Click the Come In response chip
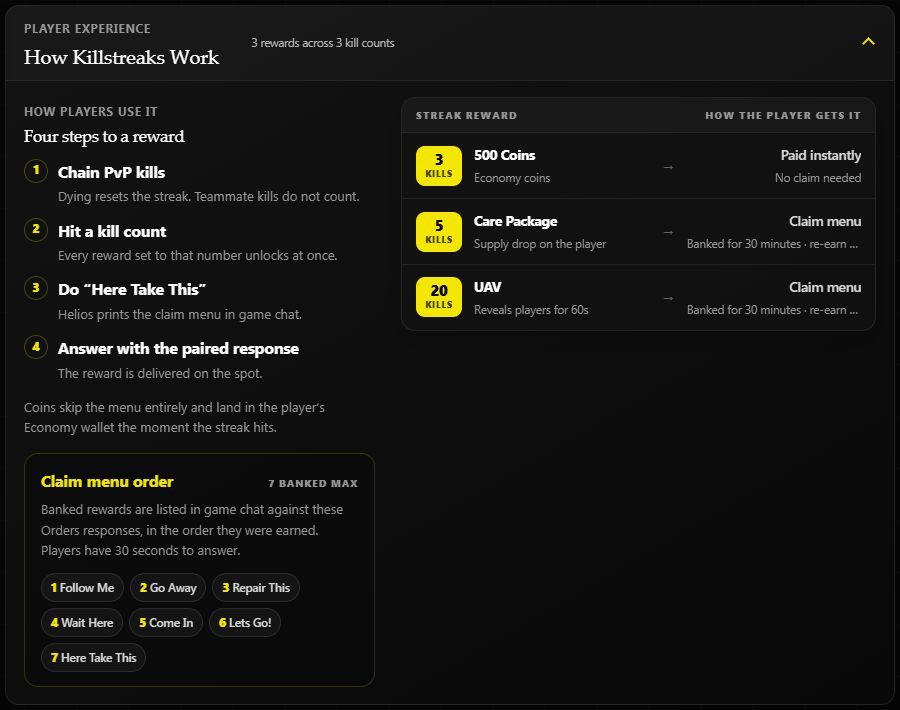Viewport: 900px width, 710px height. pyautogui.click(x=166, y=623)
